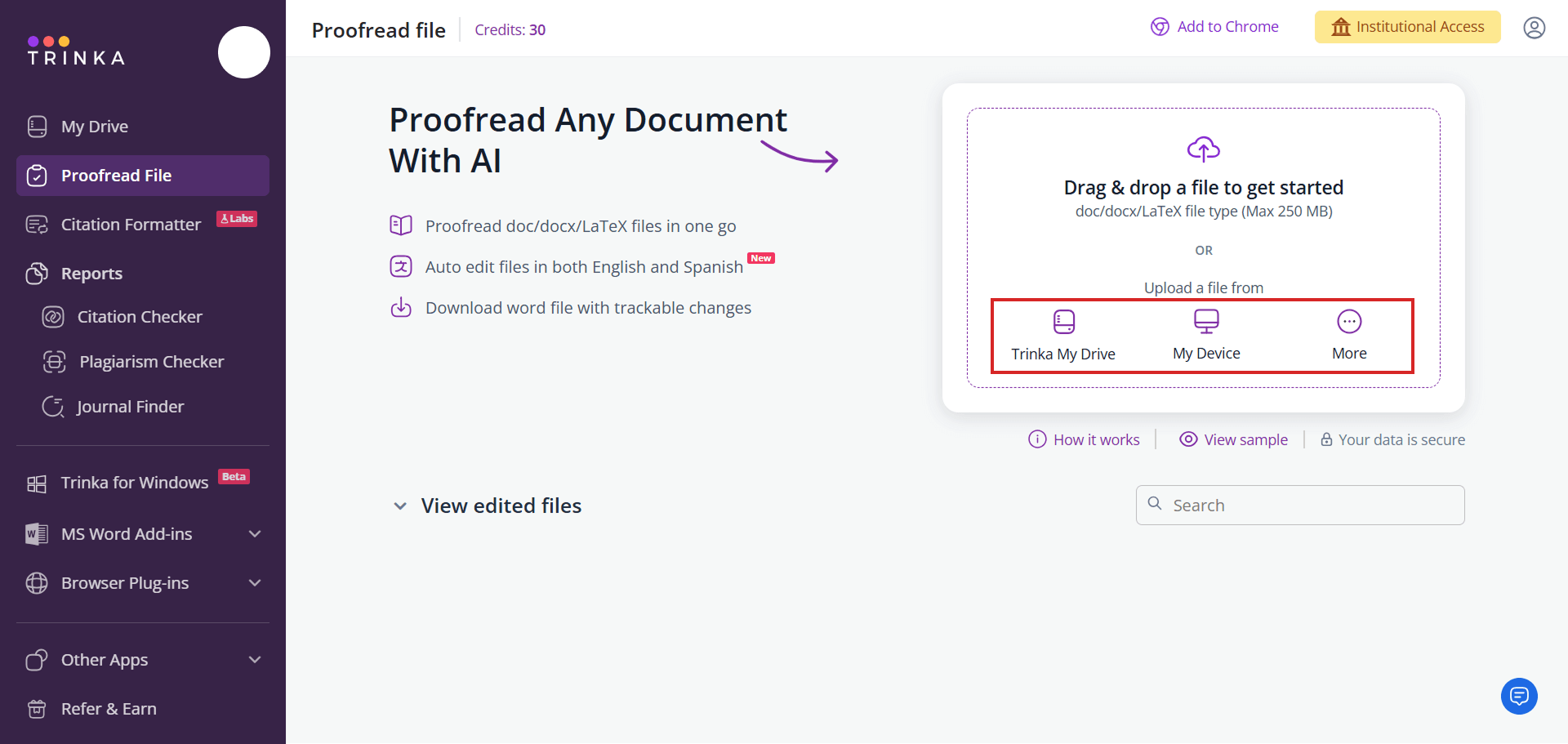Select the Proofread File menu item
This screenshot has width=1568, height=744.
(x=143, y=176)
